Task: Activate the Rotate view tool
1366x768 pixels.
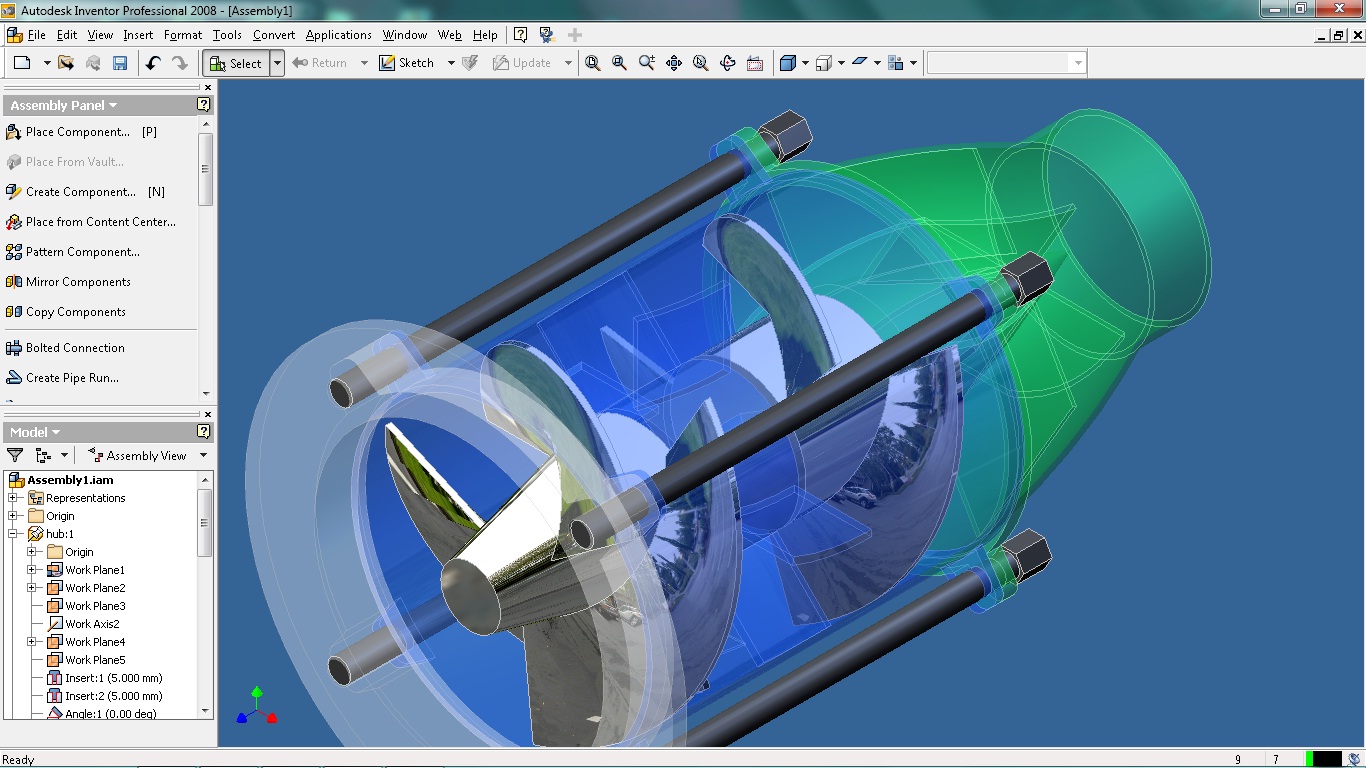Action: (728, 63)
